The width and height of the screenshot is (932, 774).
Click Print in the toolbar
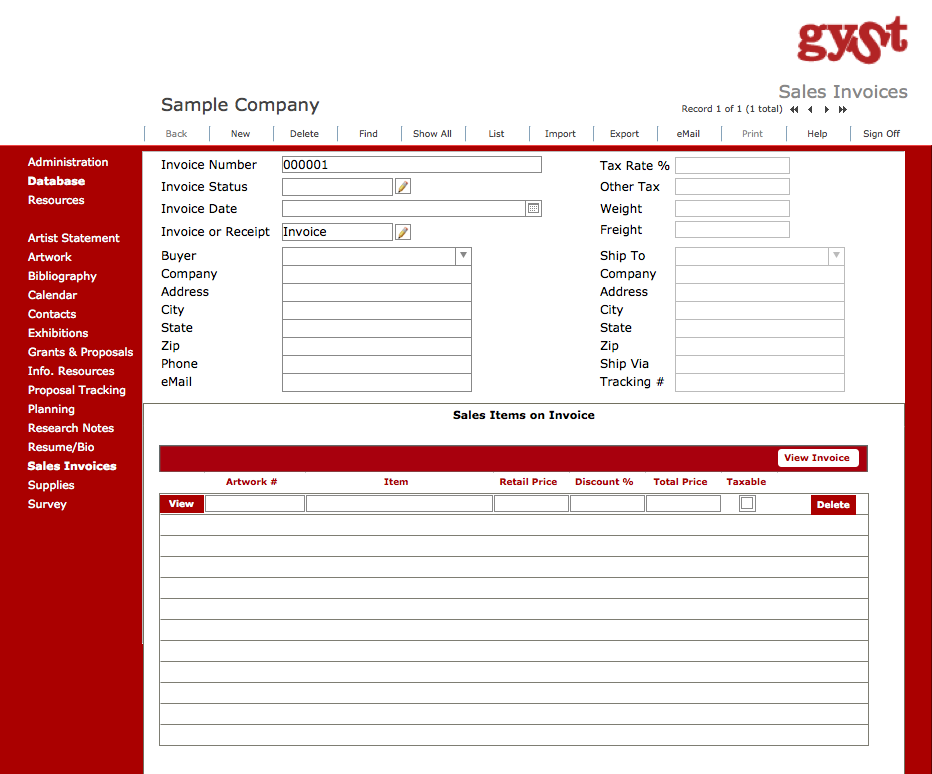click(752, 134)
